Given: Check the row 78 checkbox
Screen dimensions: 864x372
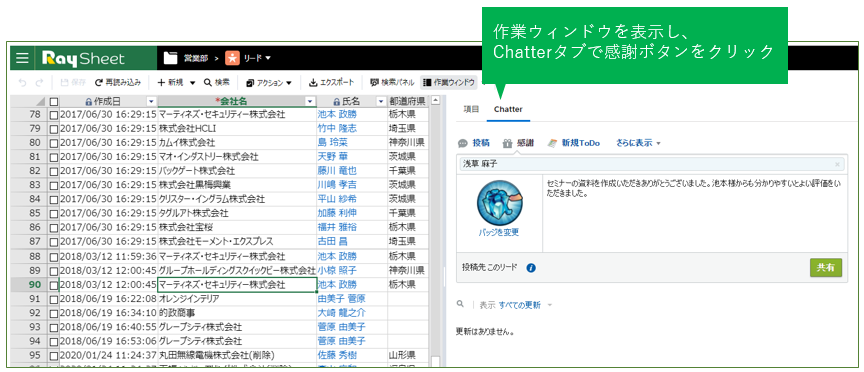Looking at the screenshot, I should coord(53,115).
